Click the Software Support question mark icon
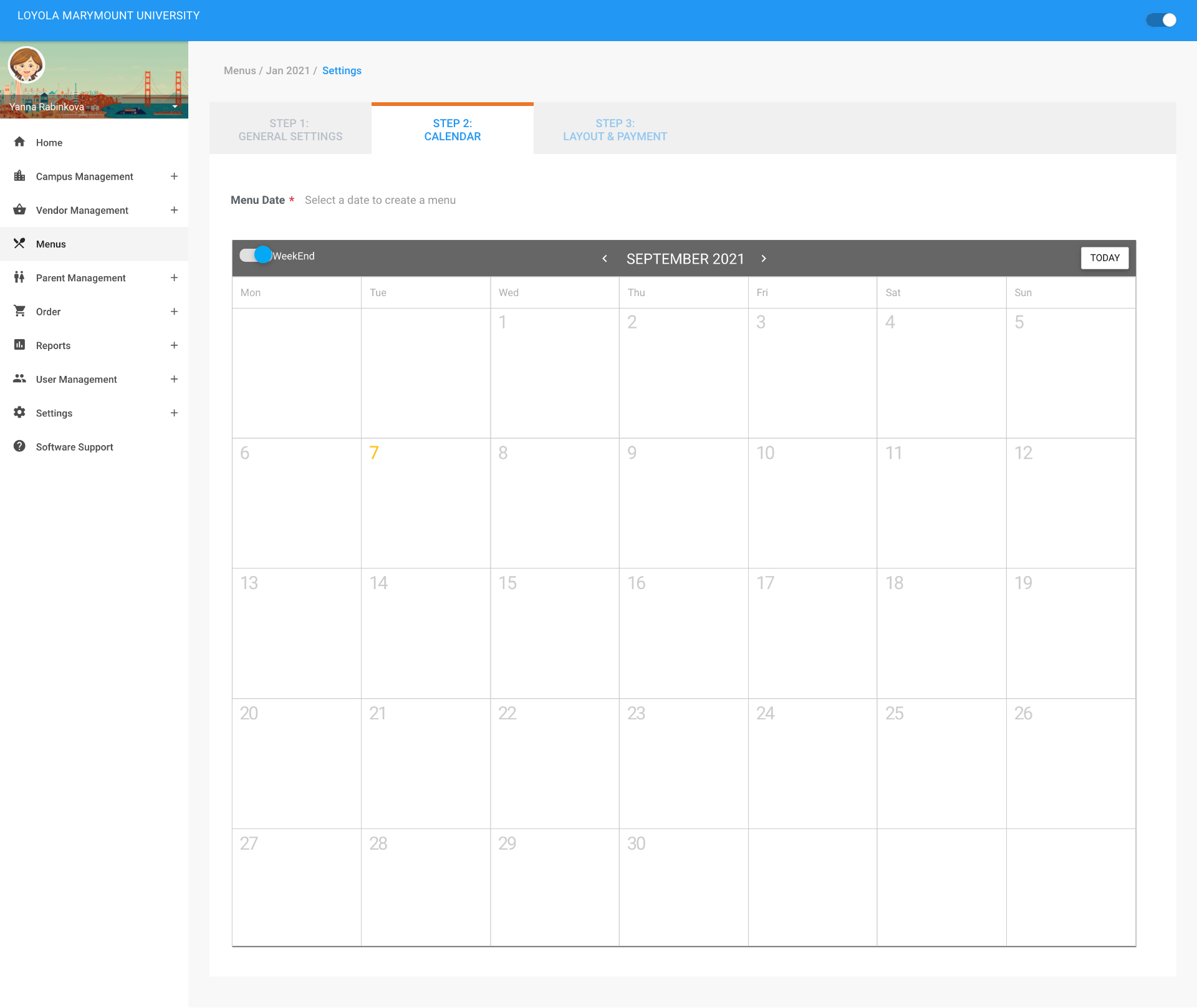Screen dimensions: 1197x1008 click(19, 446)
